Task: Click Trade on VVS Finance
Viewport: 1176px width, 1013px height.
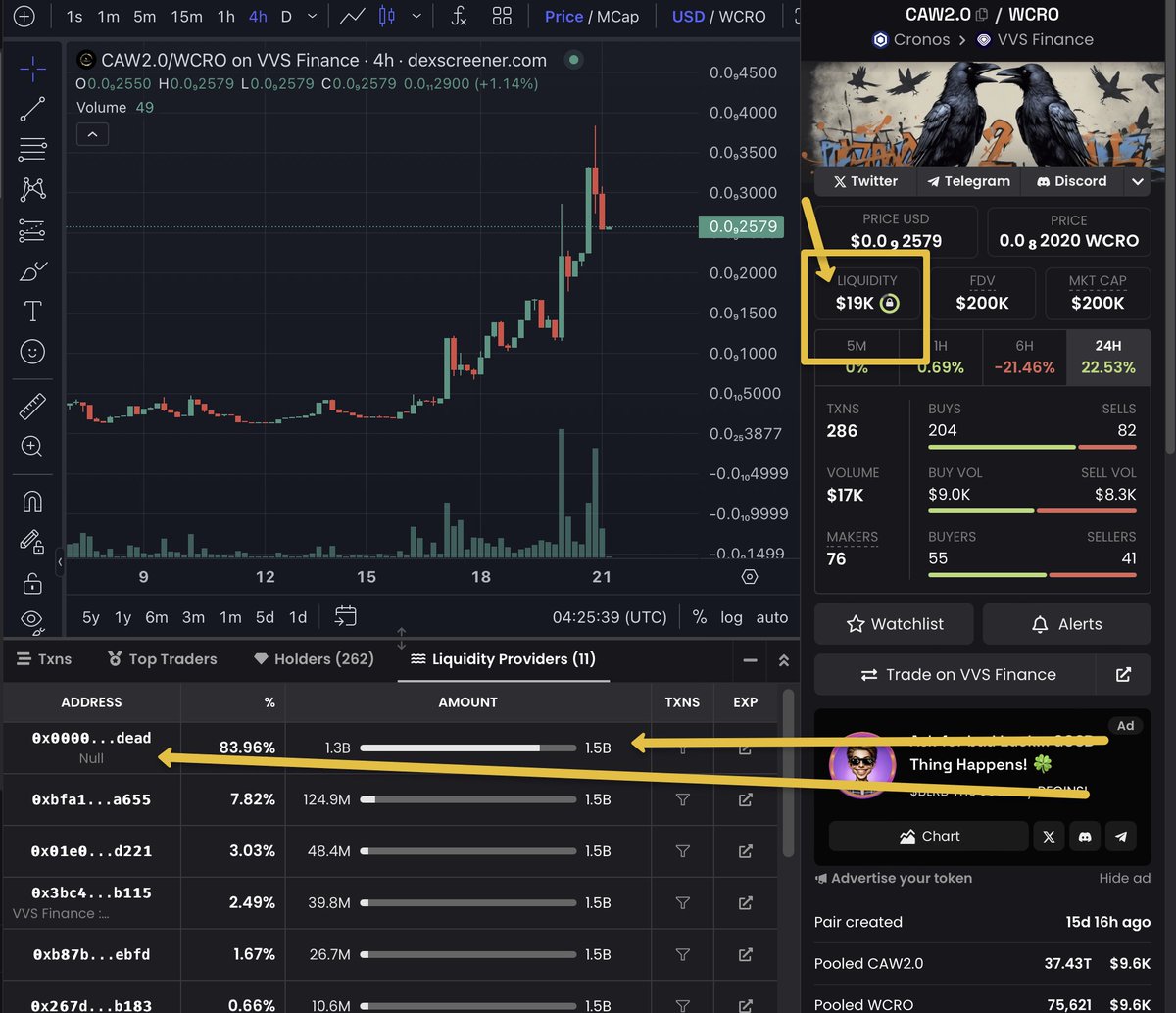Action: click(955, 675)
